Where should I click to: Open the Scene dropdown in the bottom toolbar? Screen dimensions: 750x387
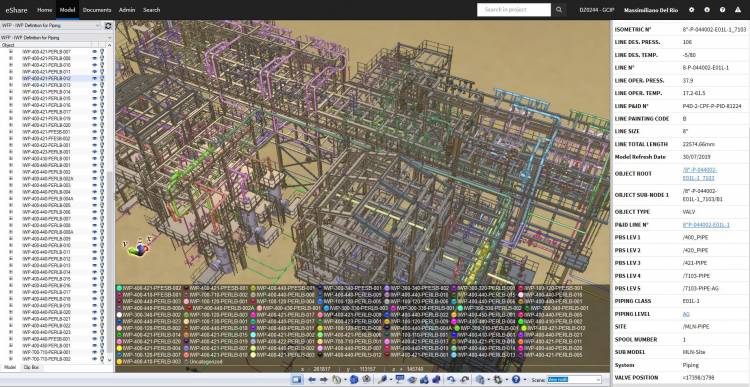point(574,379)
